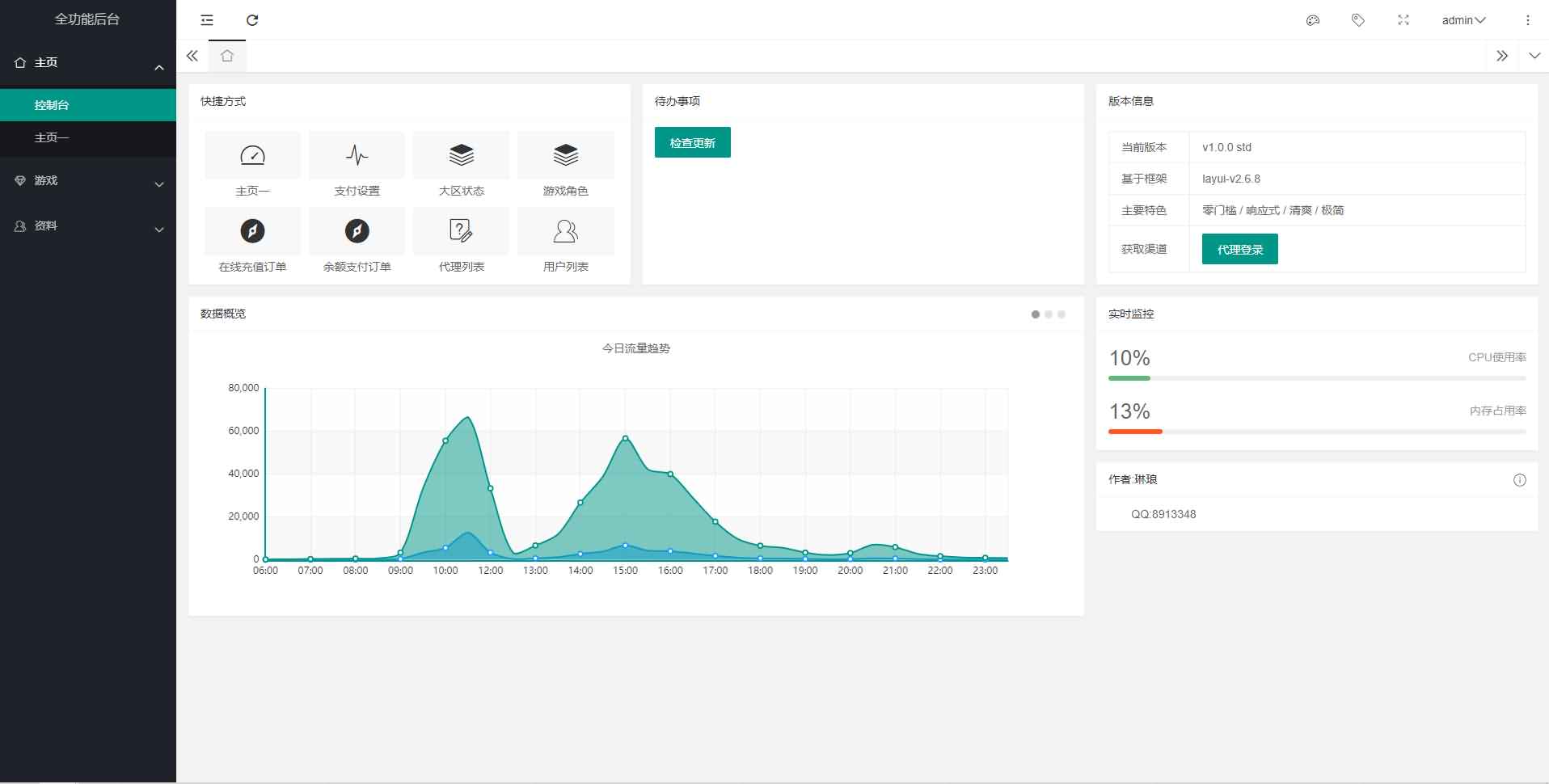Screen dimensions: 1549x784
Task: Expand the 游戏 sidebar menu
Action: coord(87,181)
